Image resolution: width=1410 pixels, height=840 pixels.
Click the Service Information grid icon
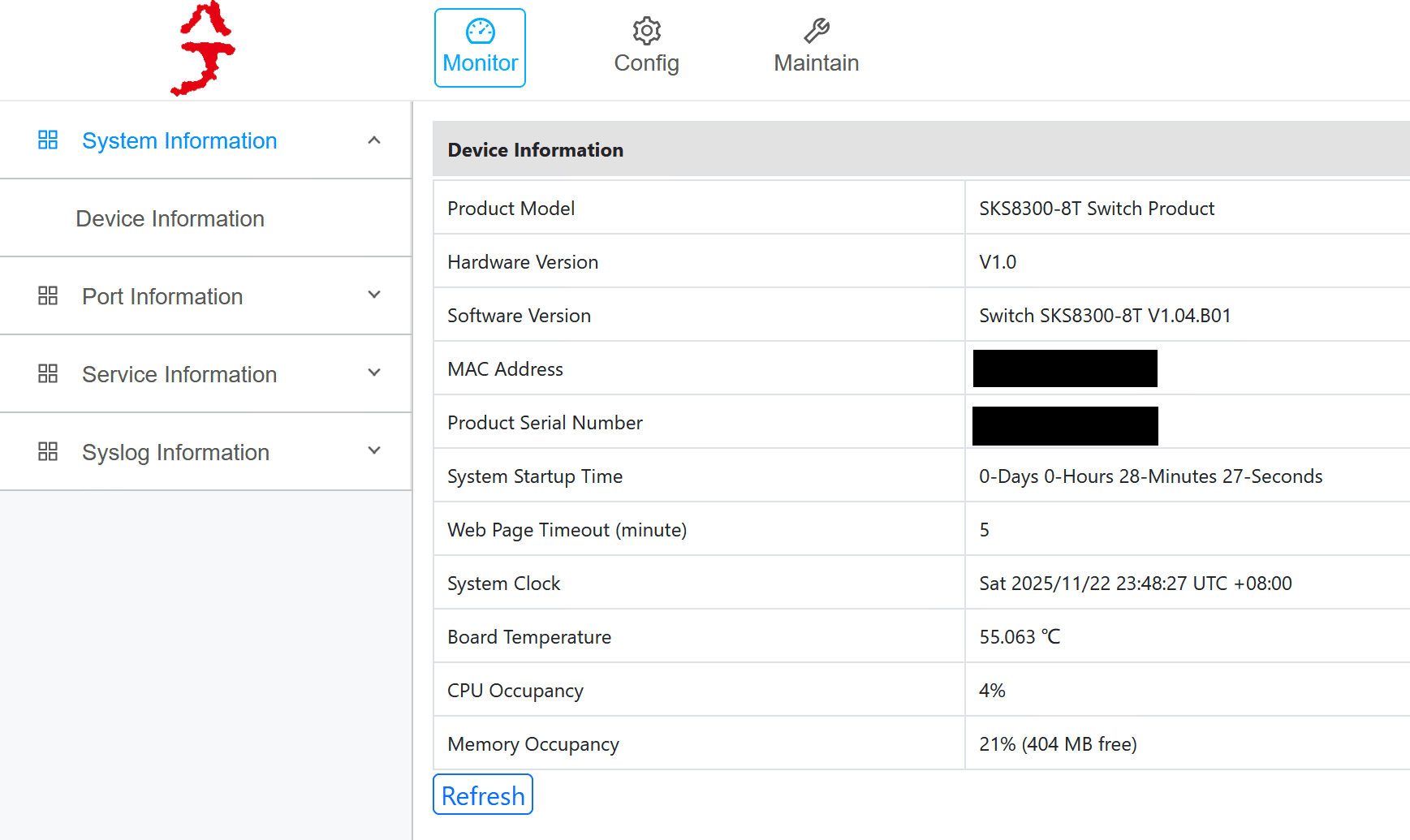[x=48, y=374]
